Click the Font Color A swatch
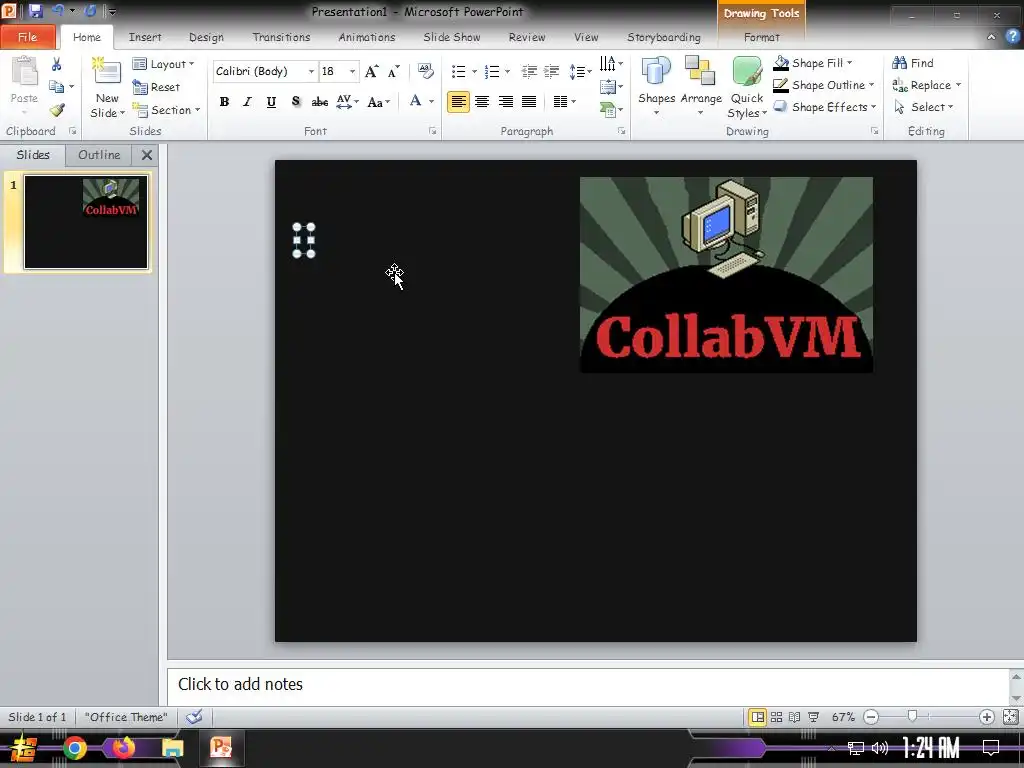Viewport: 1024px width, 768px height. tap(415, 101)
